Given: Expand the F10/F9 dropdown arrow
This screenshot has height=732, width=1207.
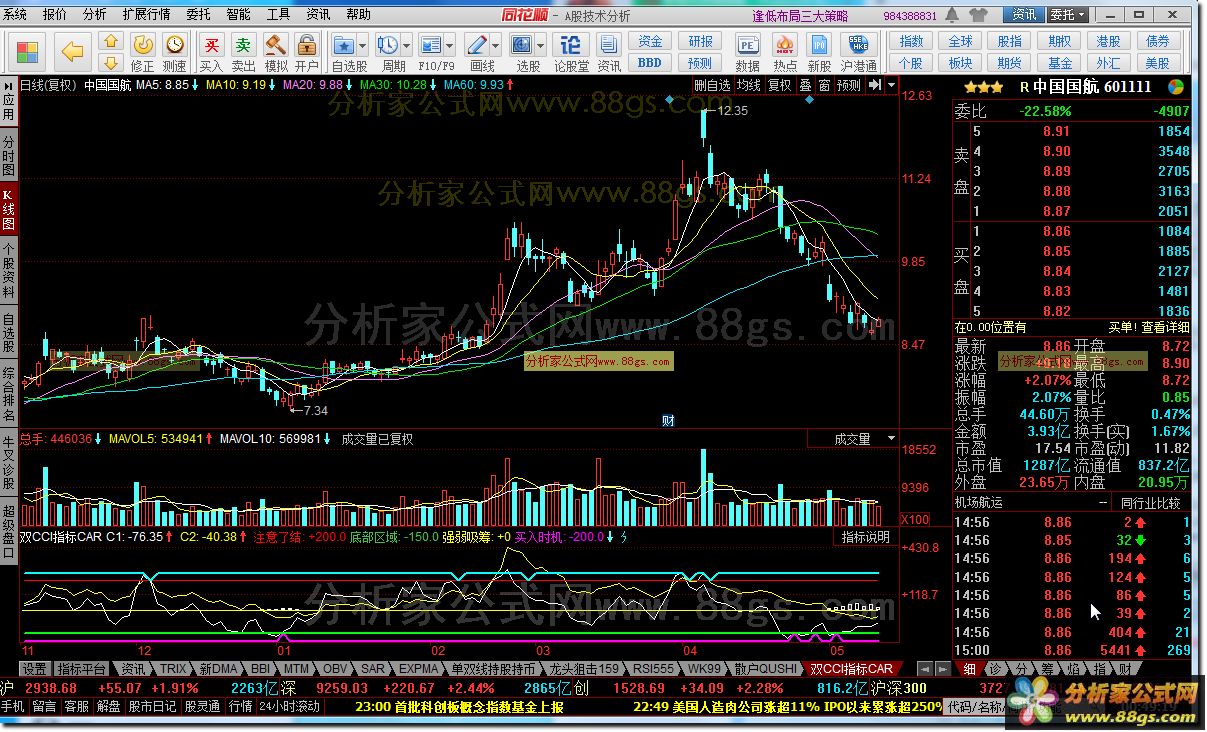Looking at the screenshot, I should (x=452, y=46).
